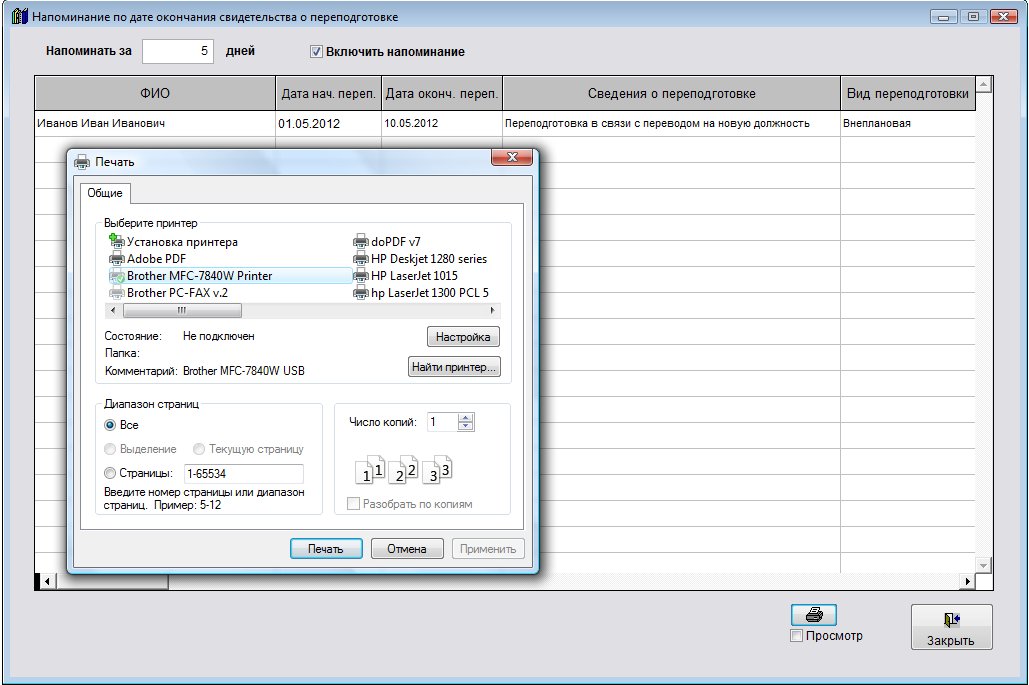Click the 01.05.2012 start date cell
Viewport: 1029px width, 685px height.
point(328,123)
